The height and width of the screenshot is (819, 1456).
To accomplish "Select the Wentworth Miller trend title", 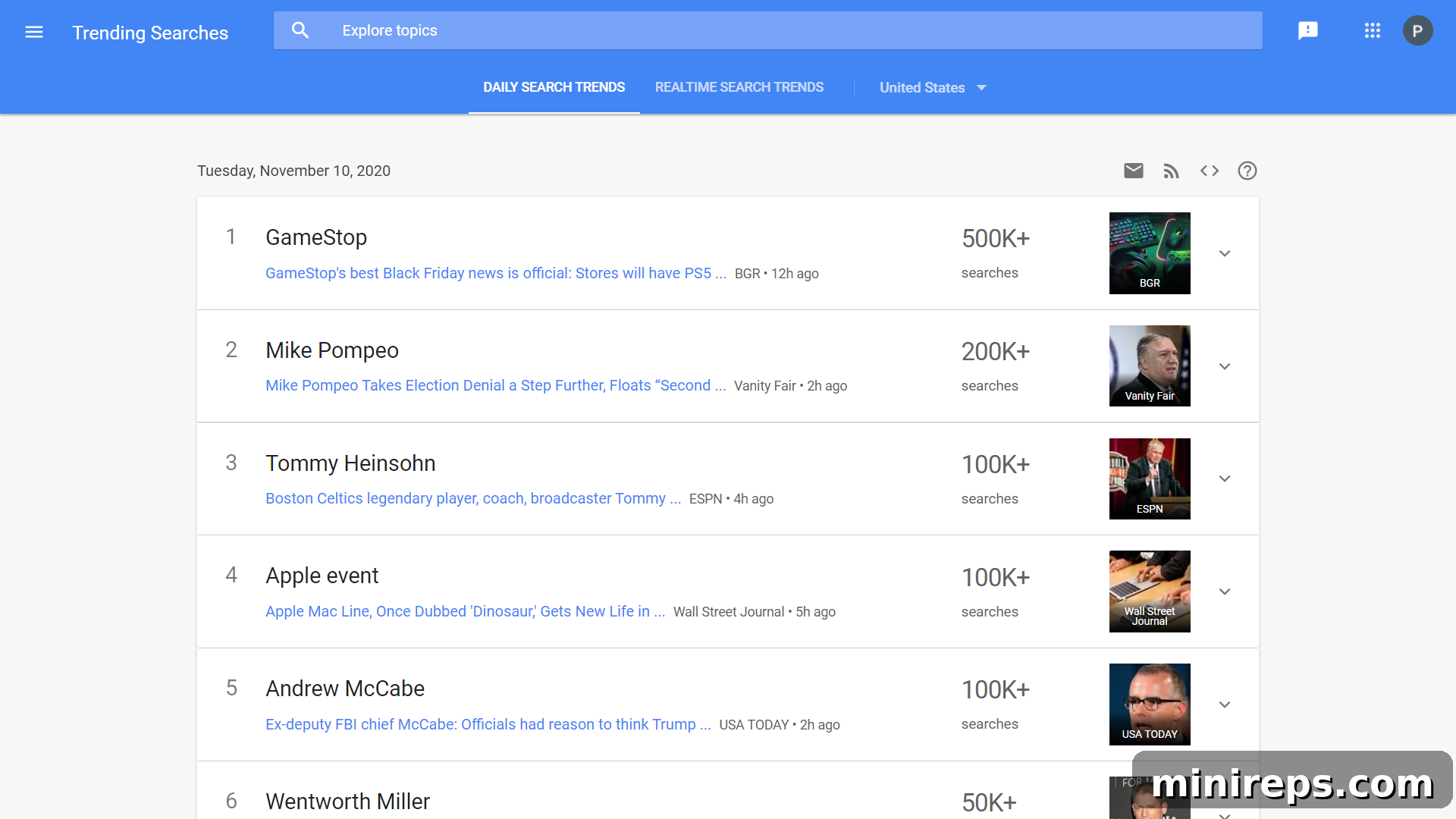I will click(x=347, y=802).
